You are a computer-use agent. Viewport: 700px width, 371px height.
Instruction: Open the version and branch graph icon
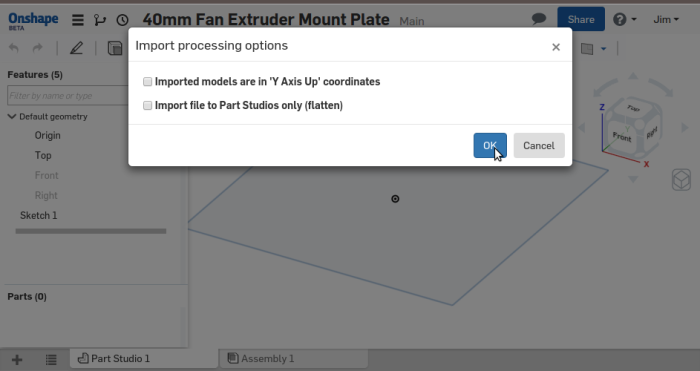(x=100, y=20)
